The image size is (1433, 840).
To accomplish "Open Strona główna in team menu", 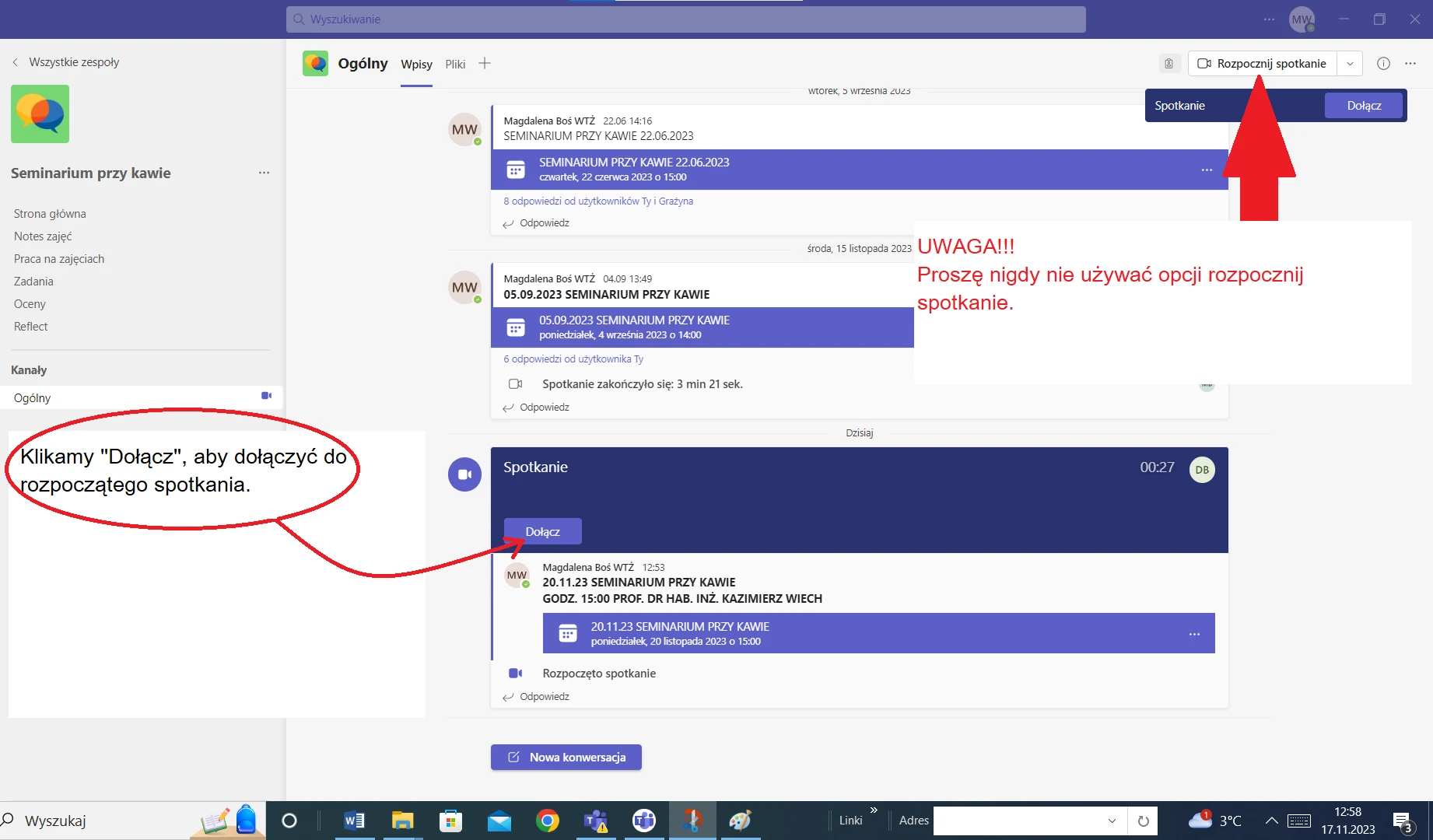I will pos(50,214).
